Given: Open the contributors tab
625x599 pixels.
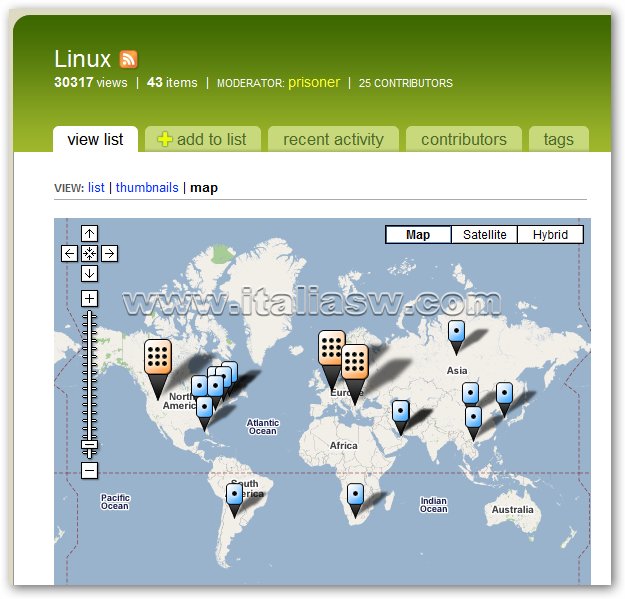Looking at the screenshot, I should [464, 139].
